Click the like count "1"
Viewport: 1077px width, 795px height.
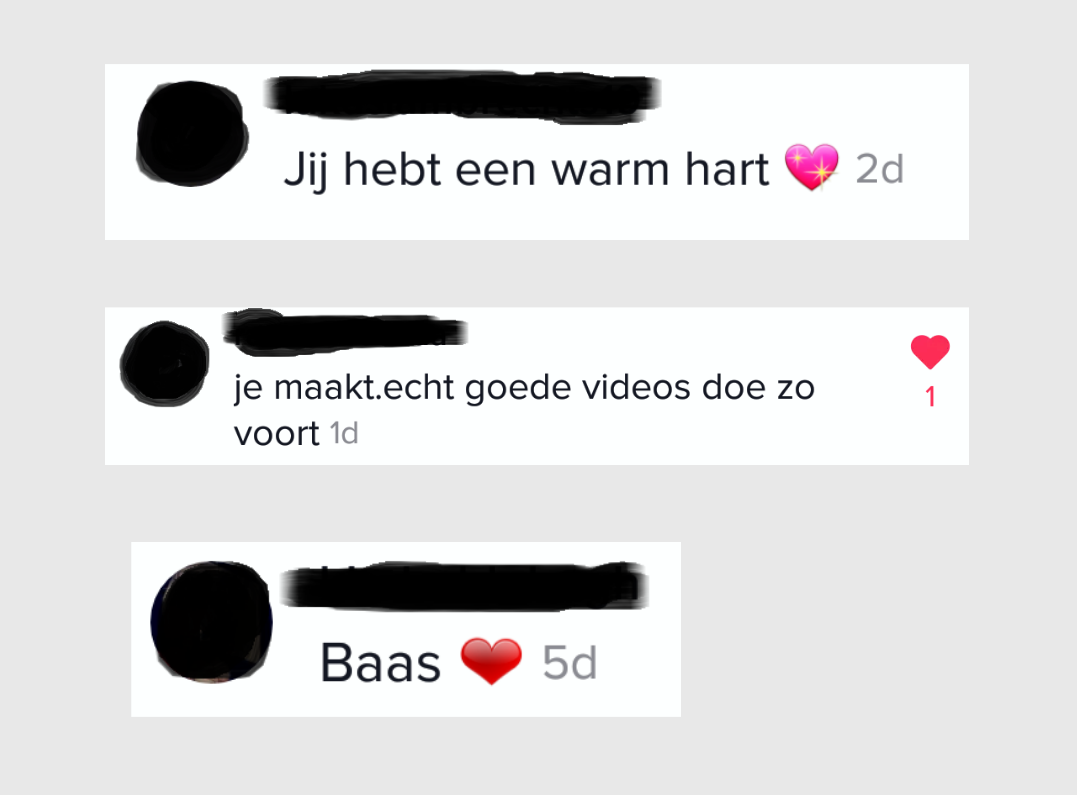click(930, 396)
